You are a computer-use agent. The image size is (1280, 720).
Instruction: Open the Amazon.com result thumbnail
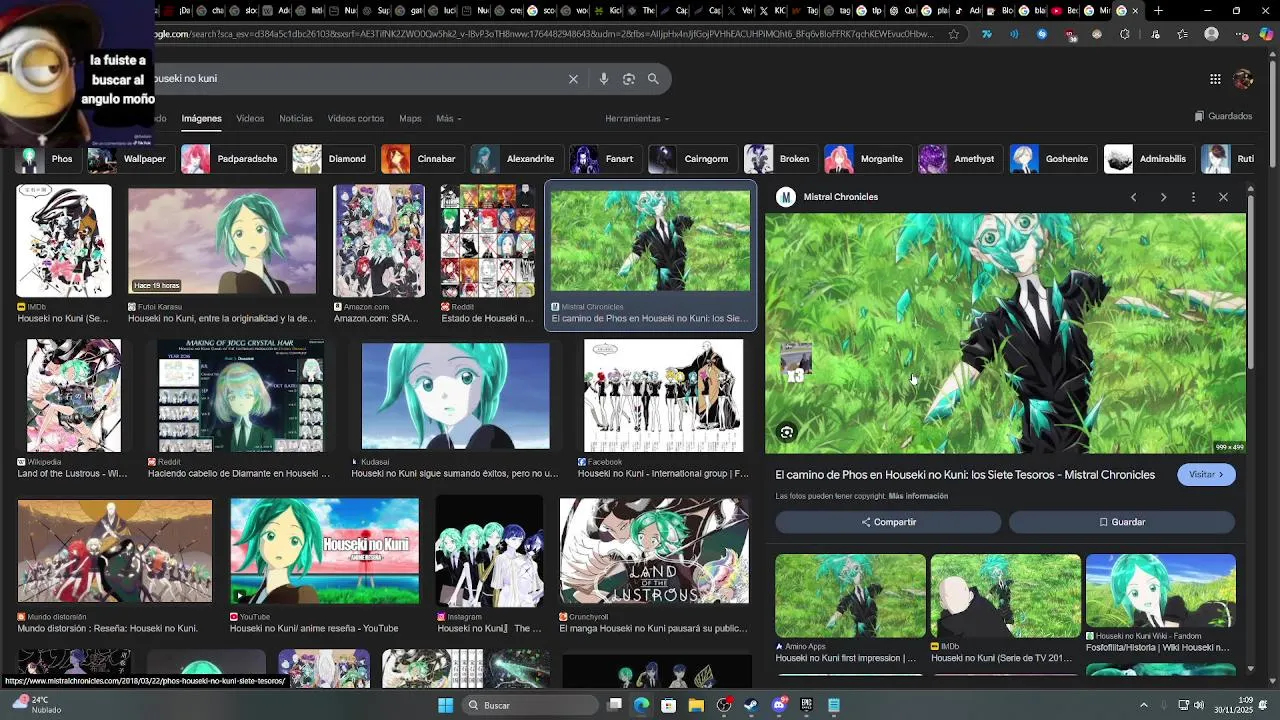(379, 241)
